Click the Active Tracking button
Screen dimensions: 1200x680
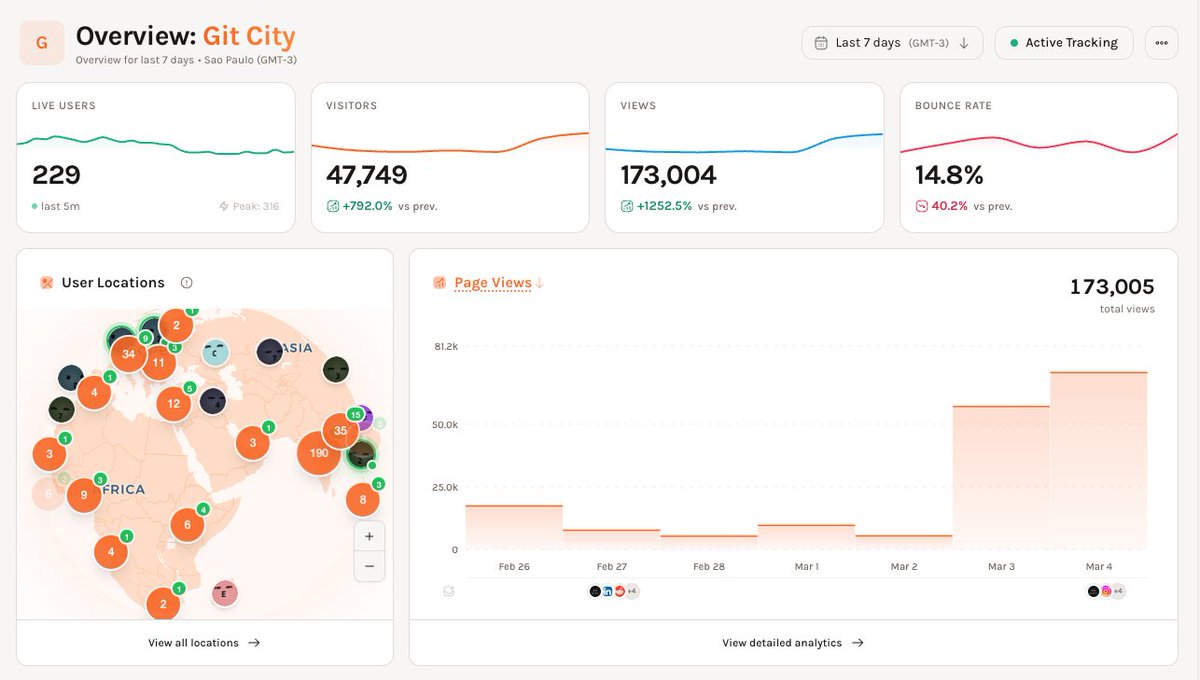(x=1064, y=43)
